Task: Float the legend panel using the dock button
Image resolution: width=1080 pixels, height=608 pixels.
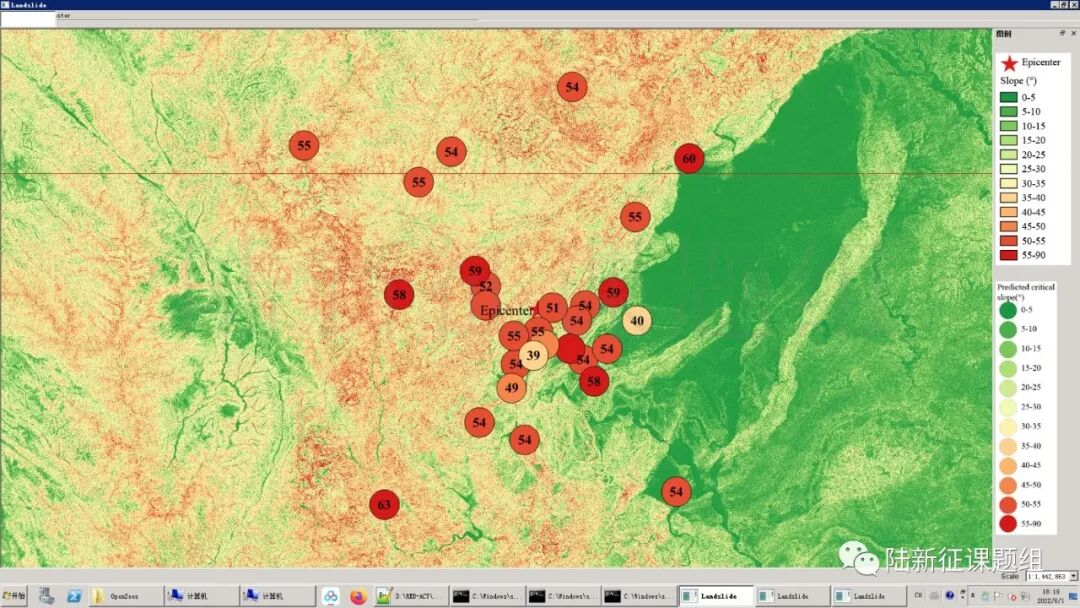Action: tap(1062, 33)
